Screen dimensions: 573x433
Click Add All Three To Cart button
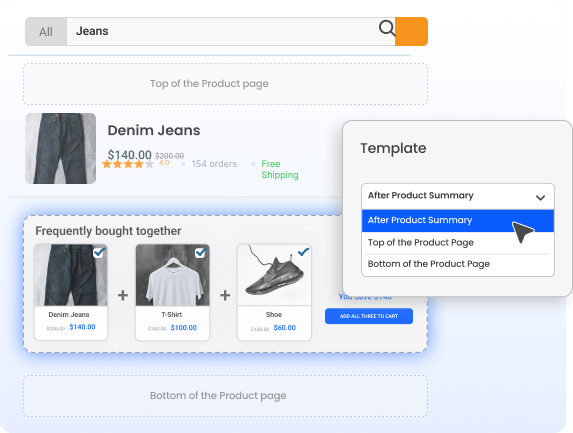click(x=369, y=316)
